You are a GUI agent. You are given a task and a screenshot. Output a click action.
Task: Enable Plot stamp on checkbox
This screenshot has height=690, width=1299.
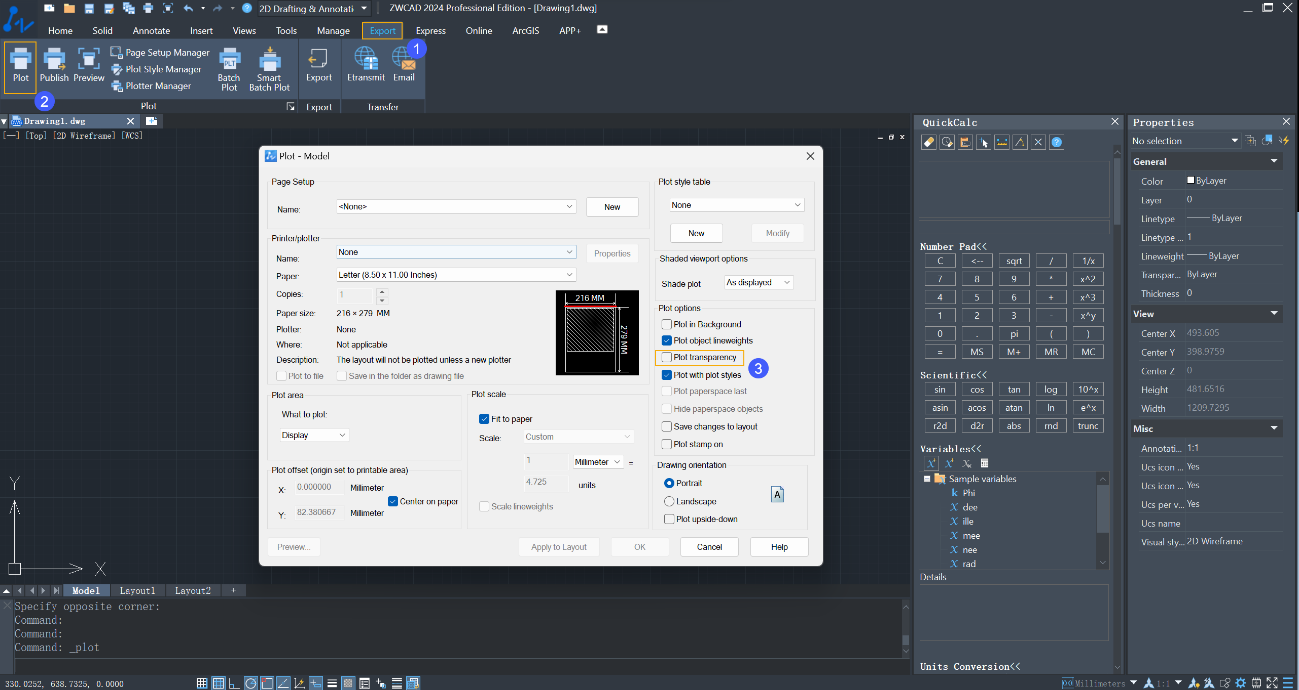click(667, 444)
